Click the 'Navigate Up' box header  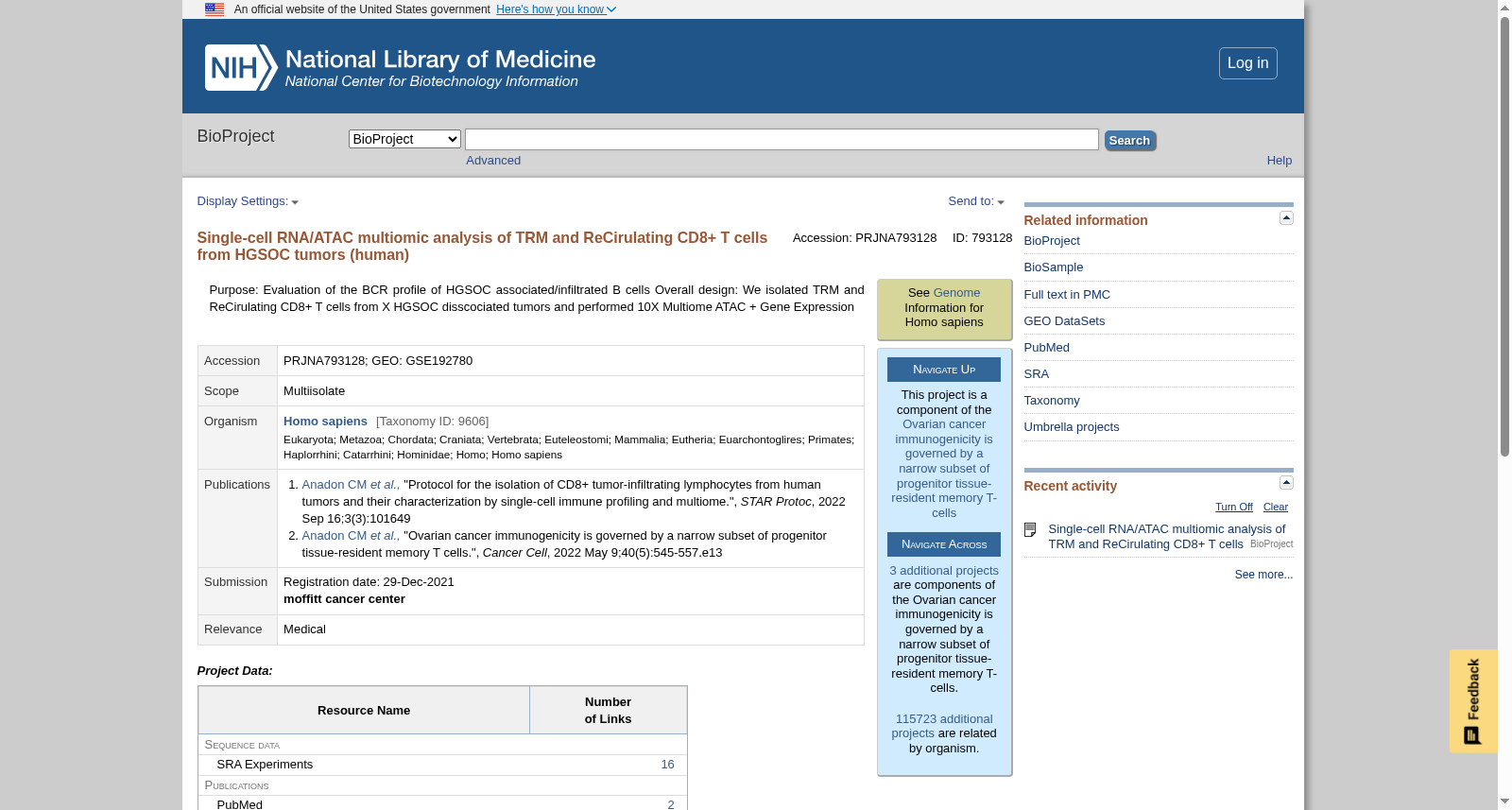coord(944,370)
